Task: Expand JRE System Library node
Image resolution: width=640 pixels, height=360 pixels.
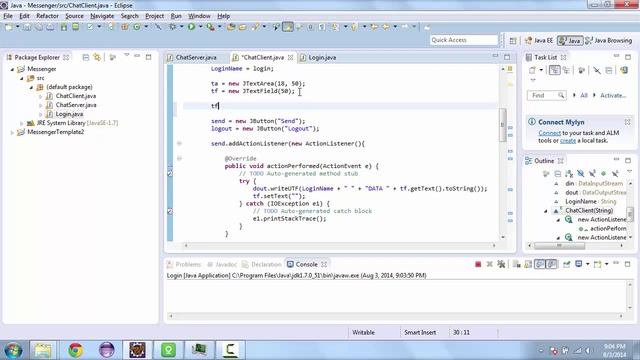Action: (22, 123)
